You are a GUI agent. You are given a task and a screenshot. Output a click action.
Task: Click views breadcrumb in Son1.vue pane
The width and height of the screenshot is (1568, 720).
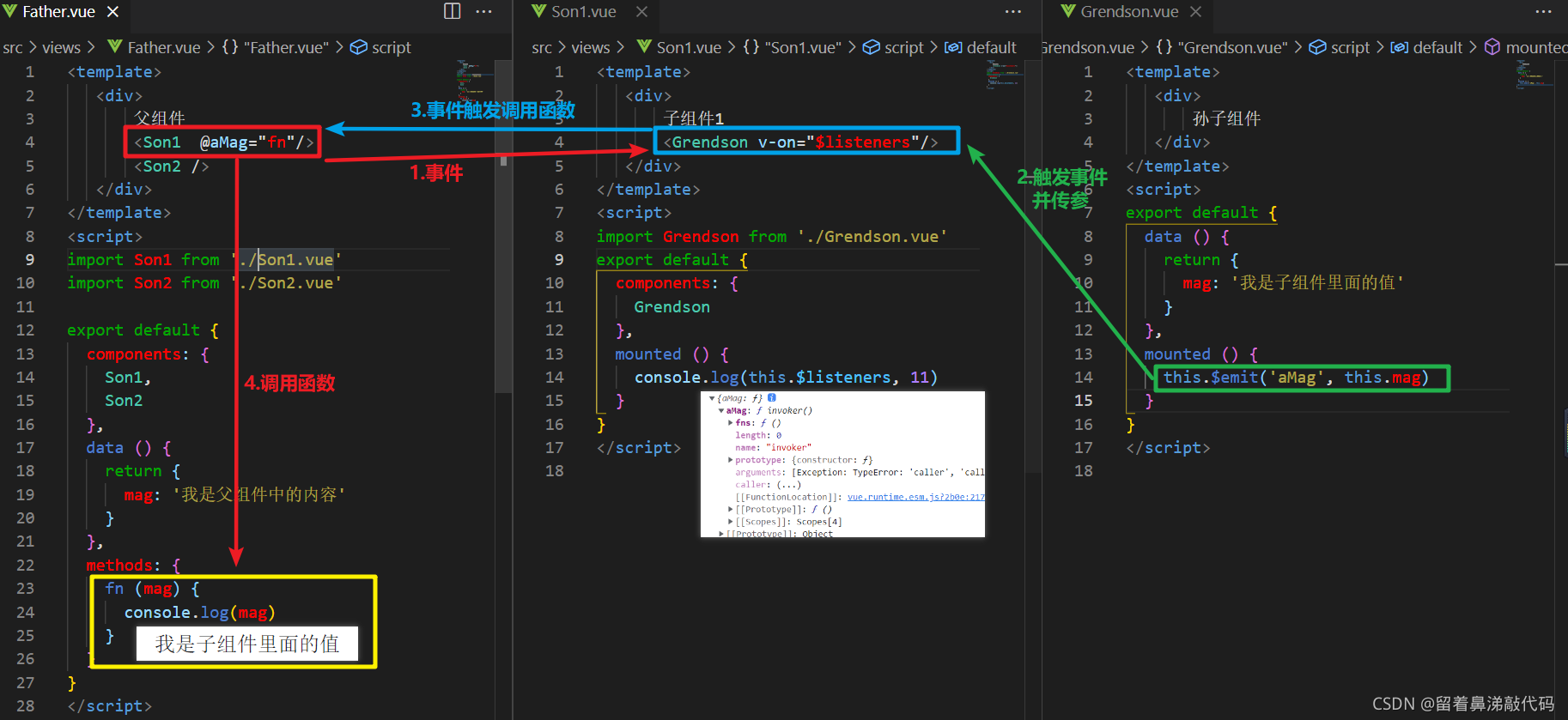click(591, 48)
